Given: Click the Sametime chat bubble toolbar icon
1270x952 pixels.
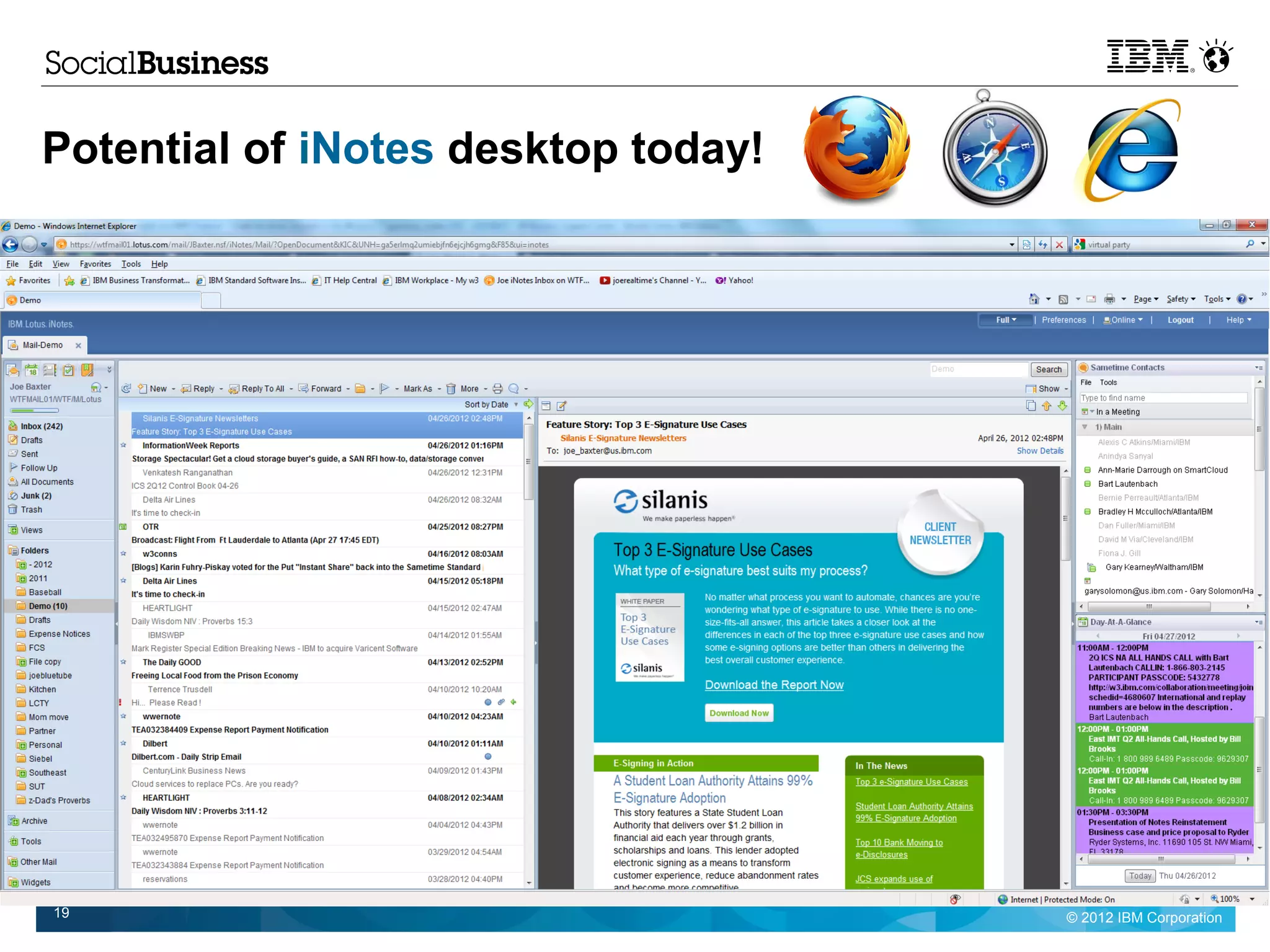Looking at the screenshot, I should (513, 389).
